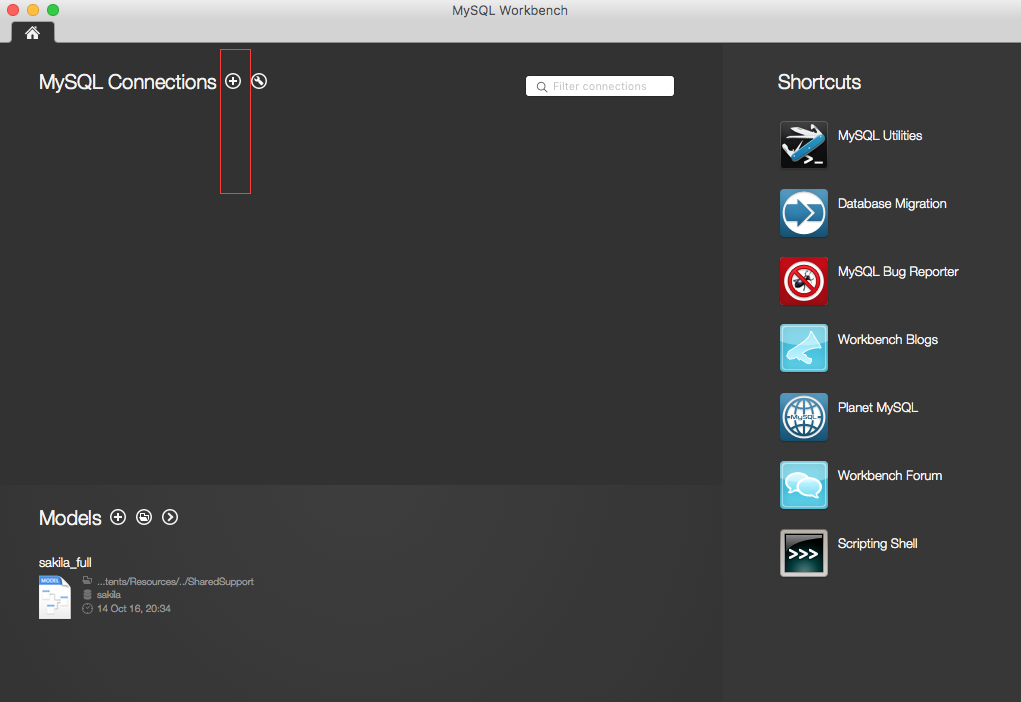Click the 14 Oct 16, 20:34 timestamp
Screen dimensions: 1021x702
point(133,608)
